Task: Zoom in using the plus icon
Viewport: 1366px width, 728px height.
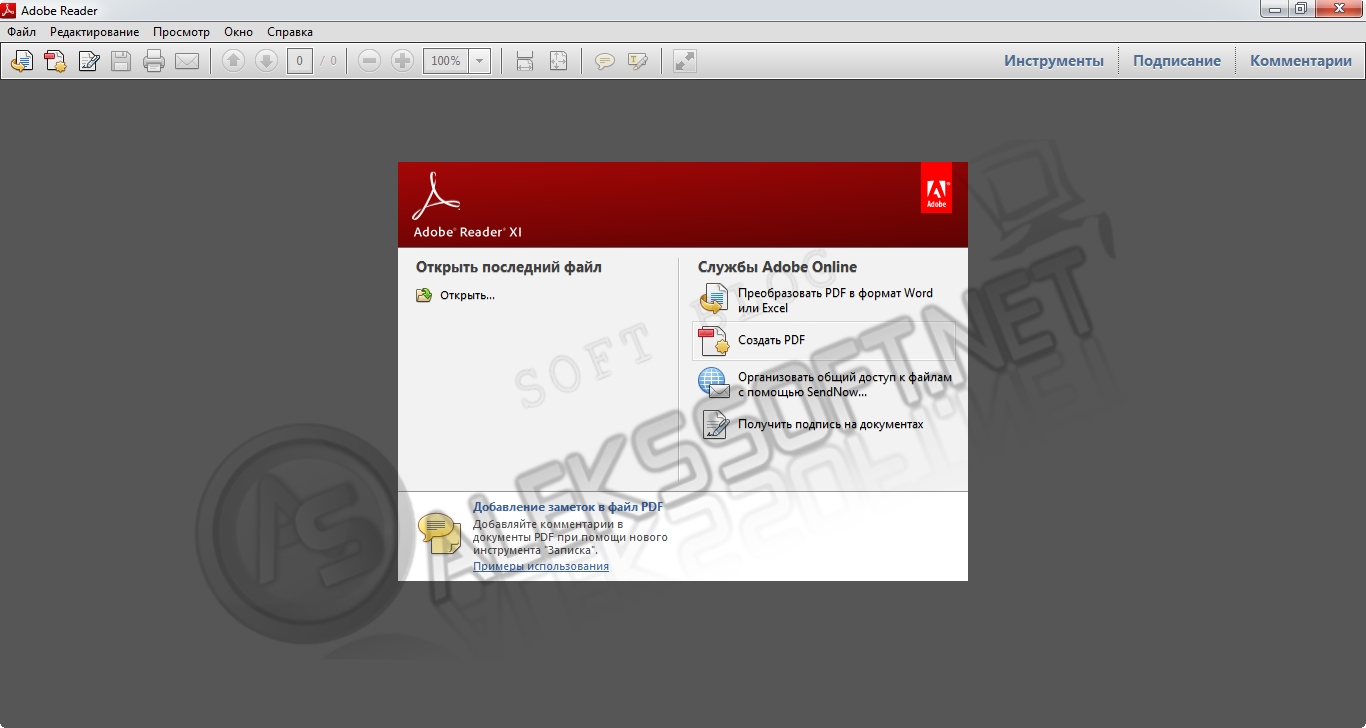Action: (x=402, y=61)
